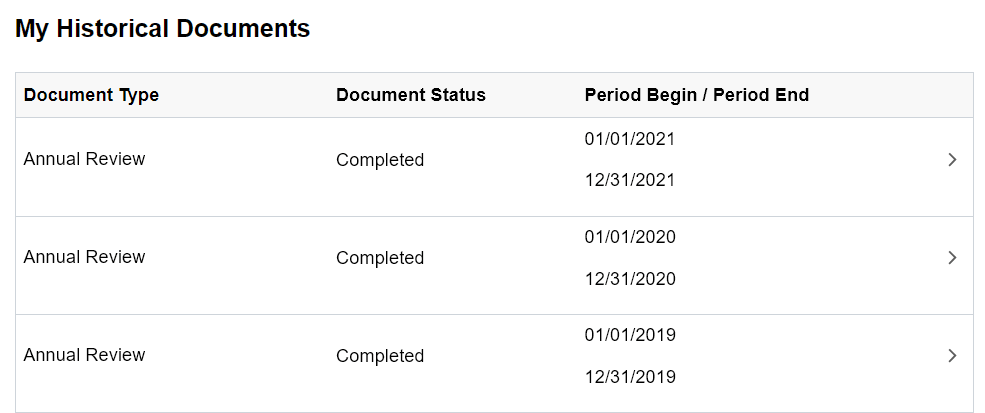985x413 pixels.
Task: Click the Period Begin header text
Action: tap(634, 95)
